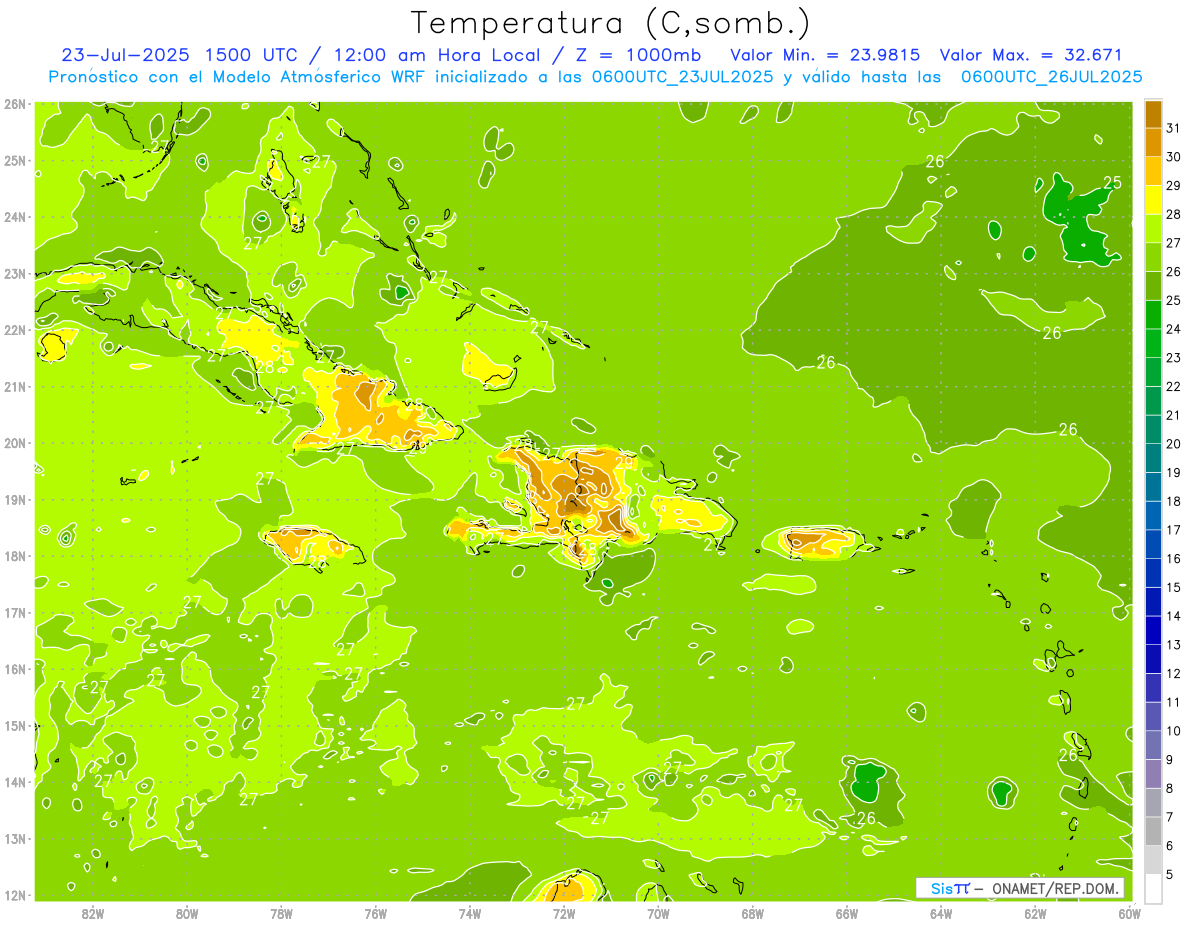Image resolution: width=1200 pixels, height=927 pixels.
Task: Click the '15N' latitude axis label
Action: click(x=15, y=725)
